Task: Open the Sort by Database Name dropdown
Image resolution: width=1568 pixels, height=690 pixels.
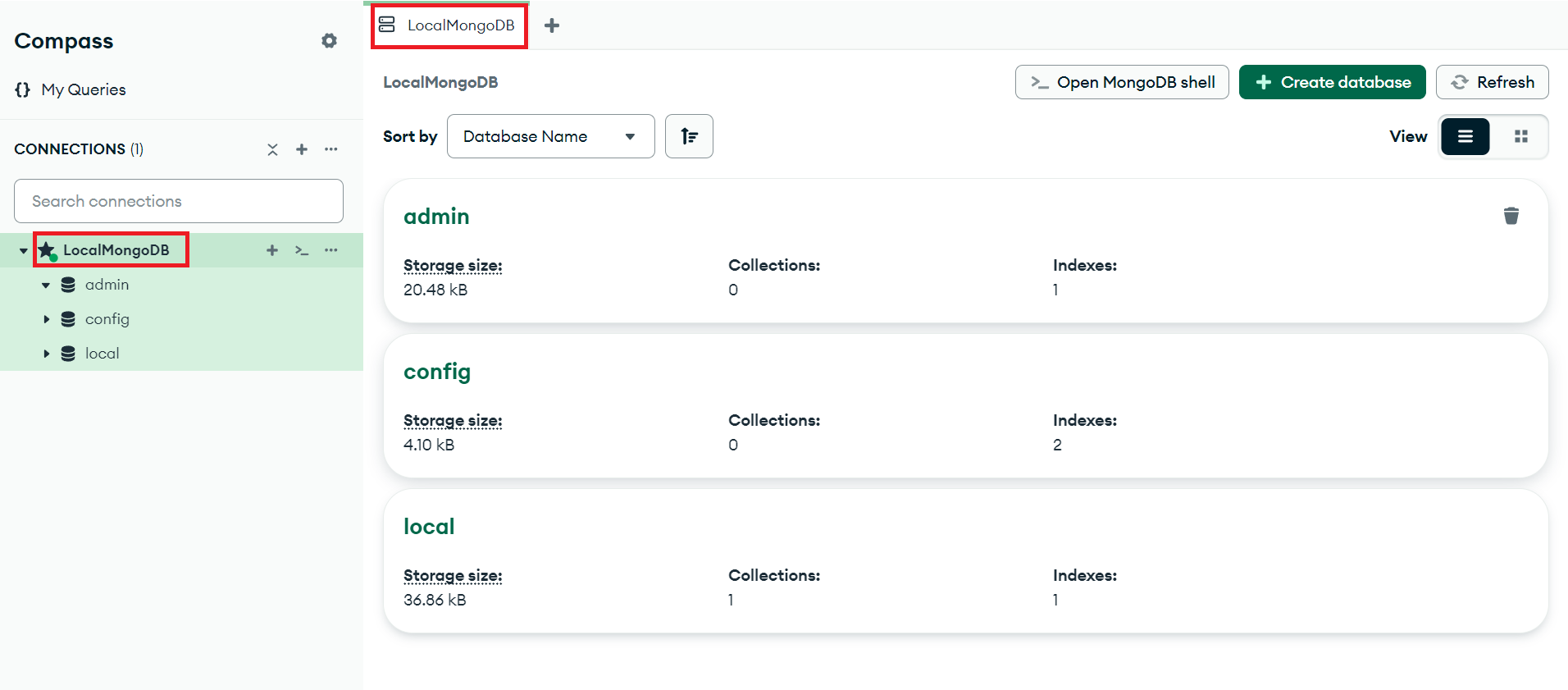Action: 551,136
